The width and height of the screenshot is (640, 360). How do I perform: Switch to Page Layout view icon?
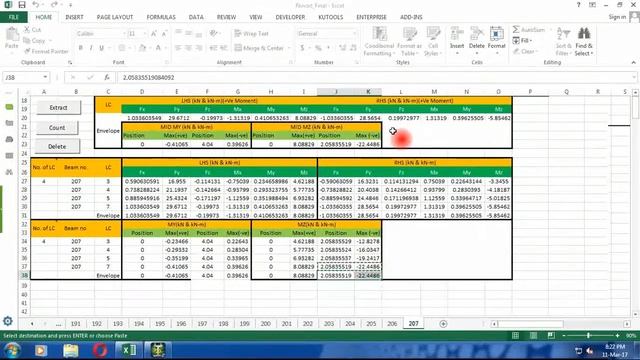(533, 336)
